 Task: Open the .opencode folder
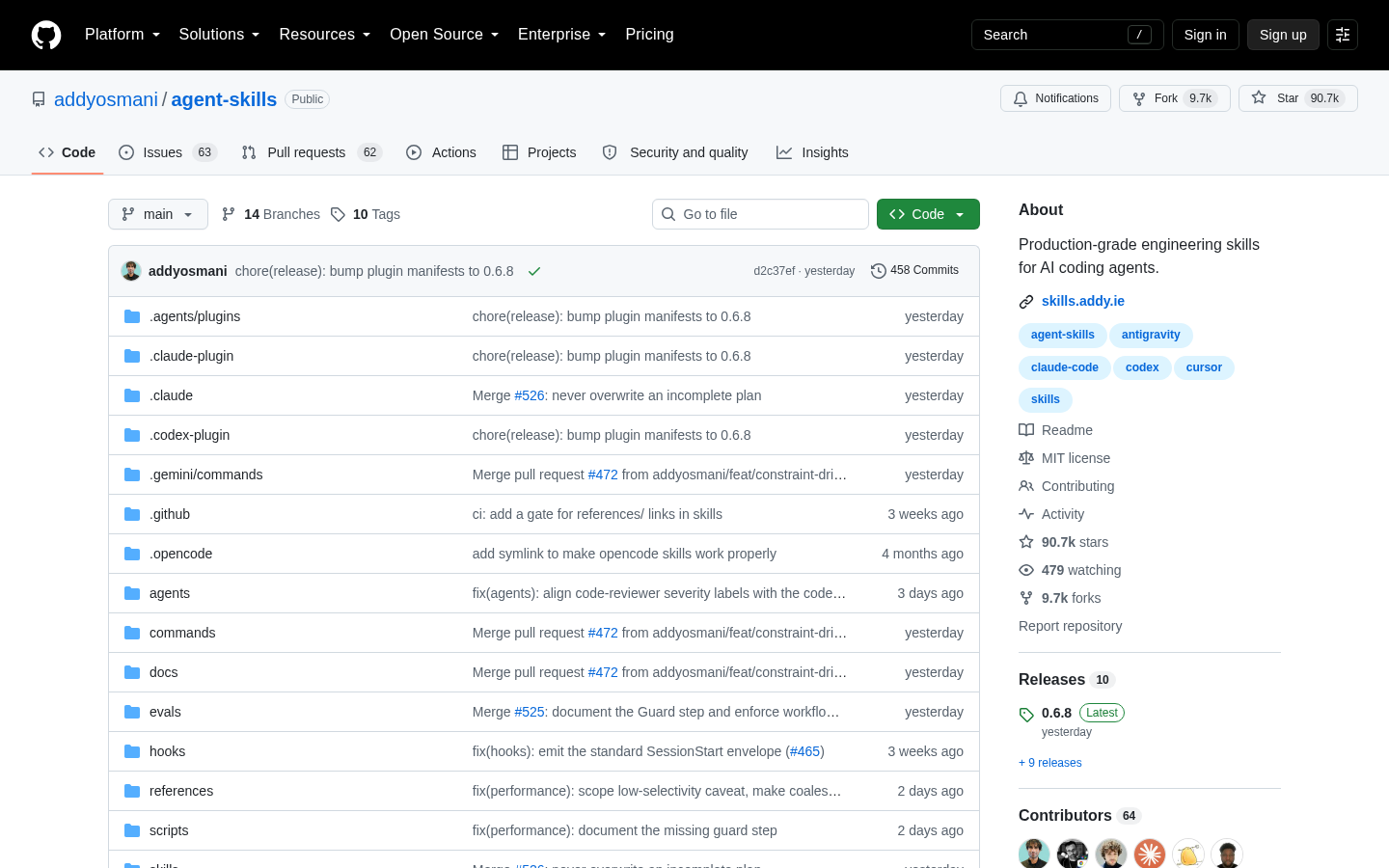pos(181,554)
